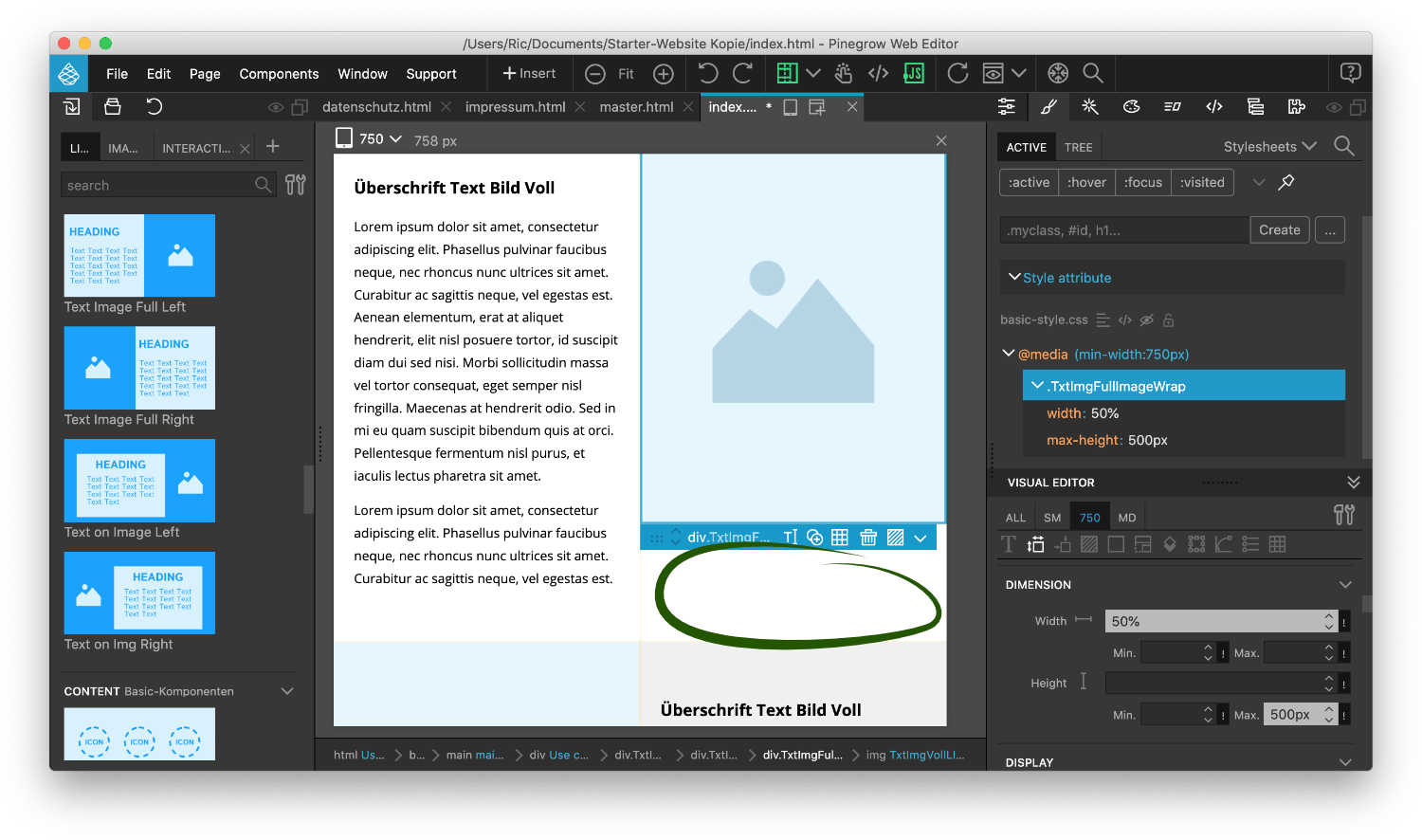Click the print icon in left toolbar
This screenshot has height=840, width=1422.
click(113, 107)
